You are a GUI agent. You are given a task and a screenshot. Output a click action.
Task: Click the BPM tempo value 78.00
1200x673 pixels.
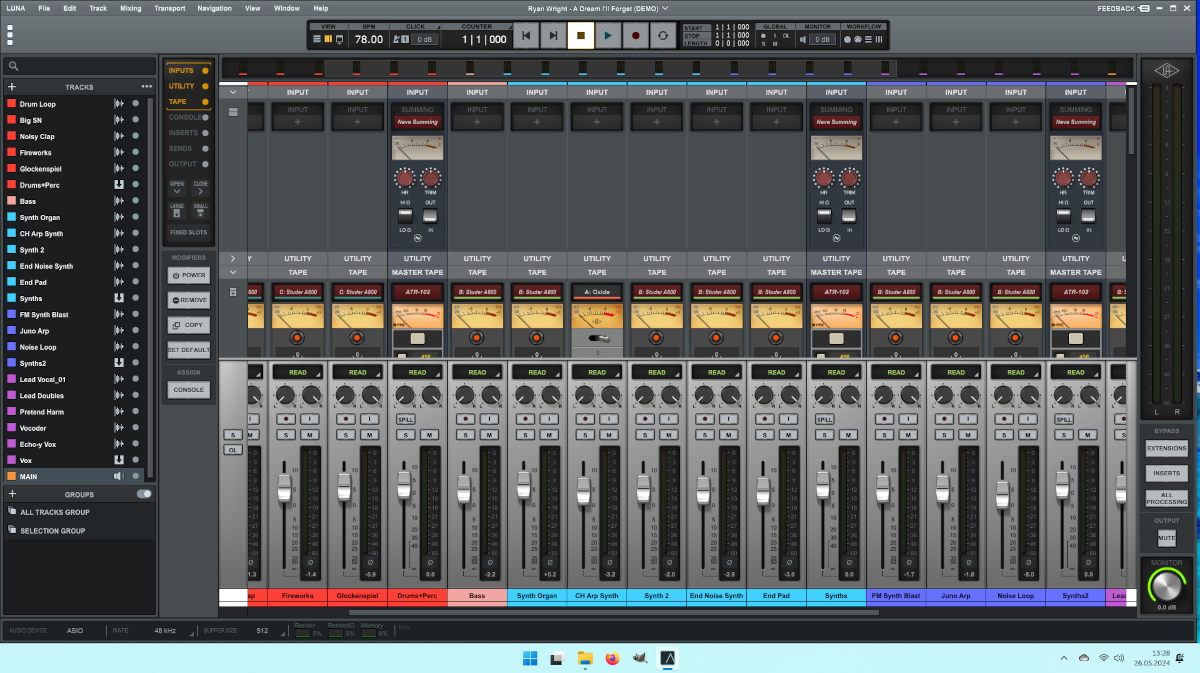coord(369,39)
